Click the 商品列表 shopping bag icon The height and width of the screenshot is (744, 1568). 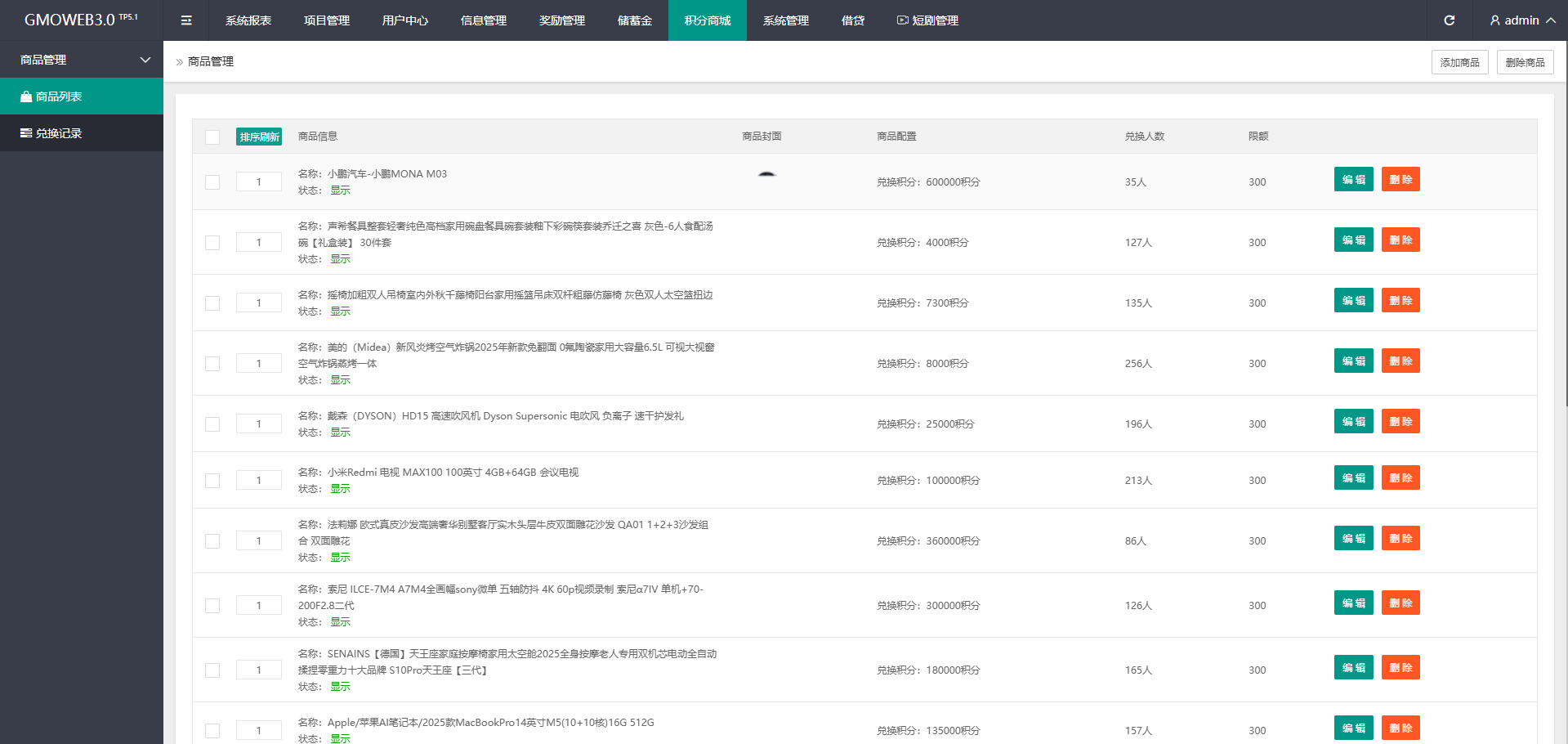coord(26,96)
